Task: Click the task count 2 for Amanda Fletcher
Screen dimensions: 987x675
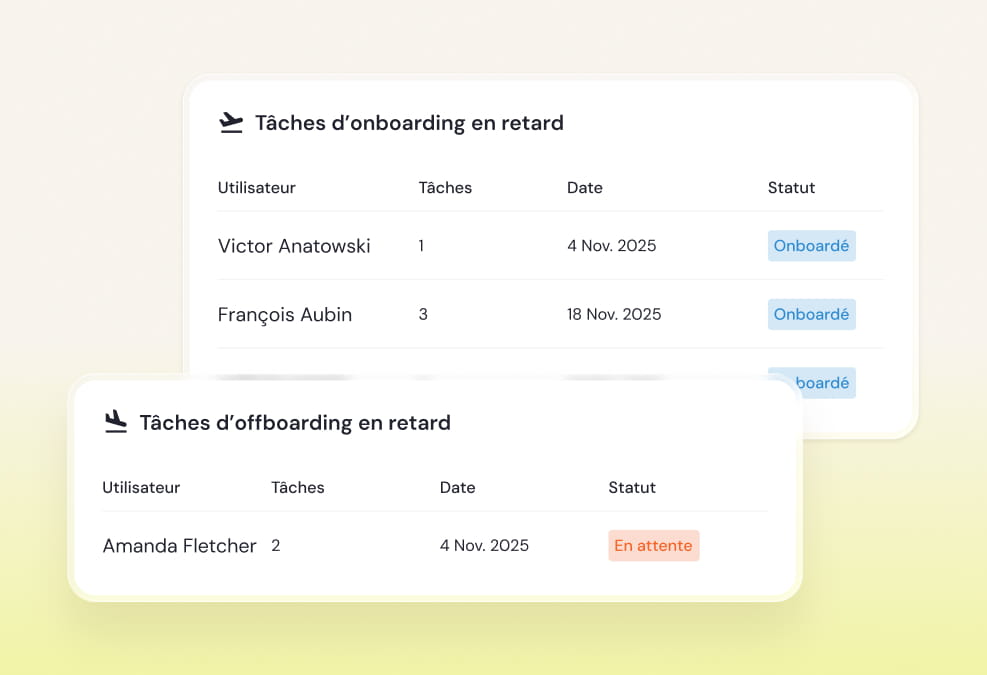Action: 275,545
